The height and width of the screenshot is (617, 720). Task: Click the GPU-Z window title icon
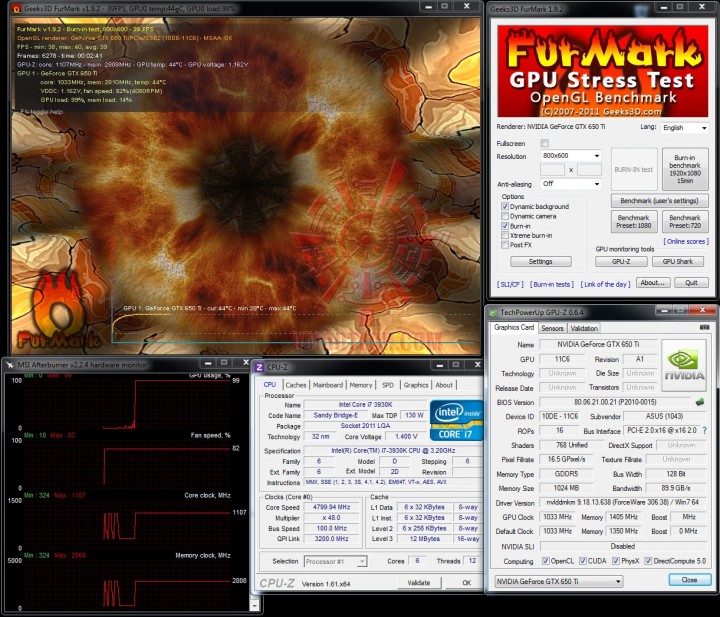[494, 313]
